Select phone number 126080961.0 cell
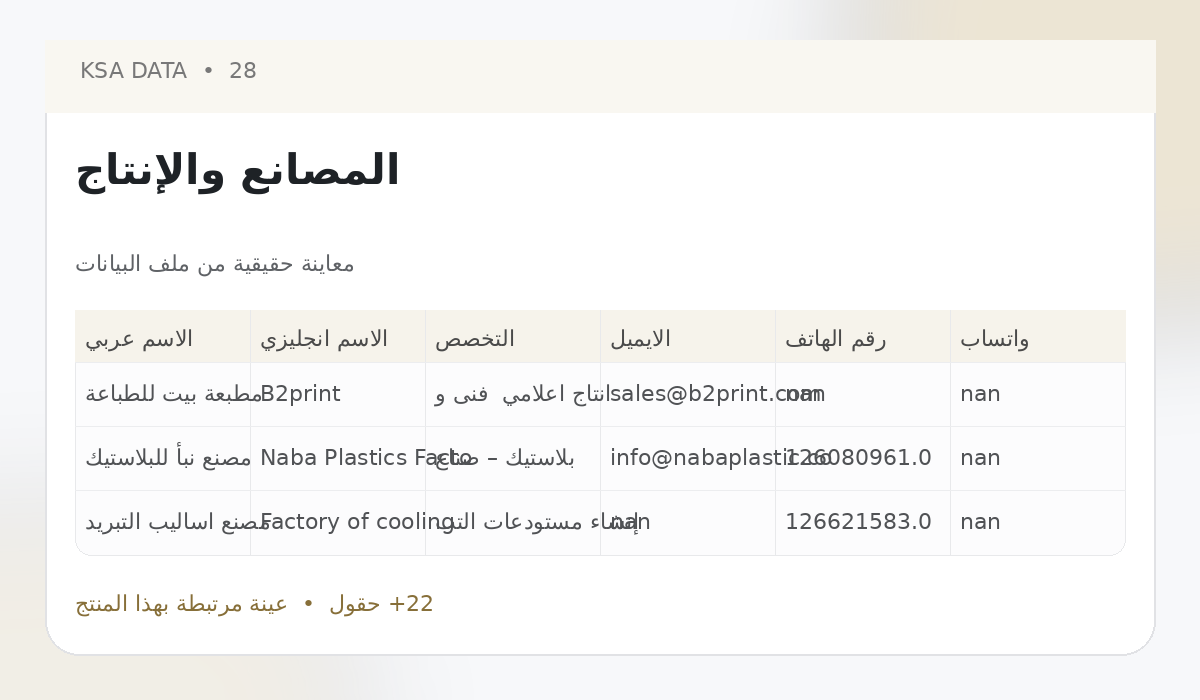The height and width of the screenshot is (700, 1200). coord(863,459)
